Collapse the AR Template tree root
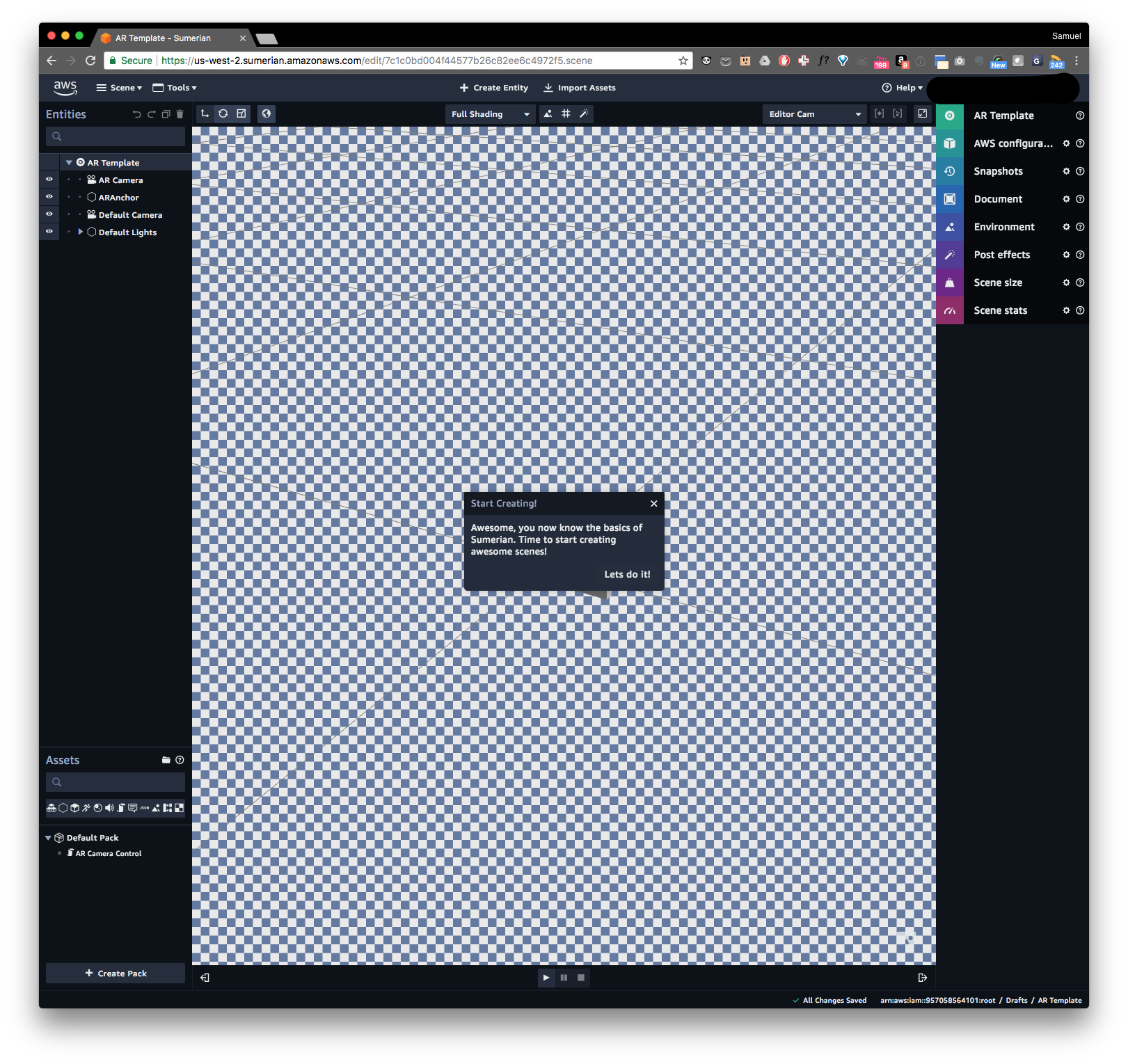 point(69,162)
